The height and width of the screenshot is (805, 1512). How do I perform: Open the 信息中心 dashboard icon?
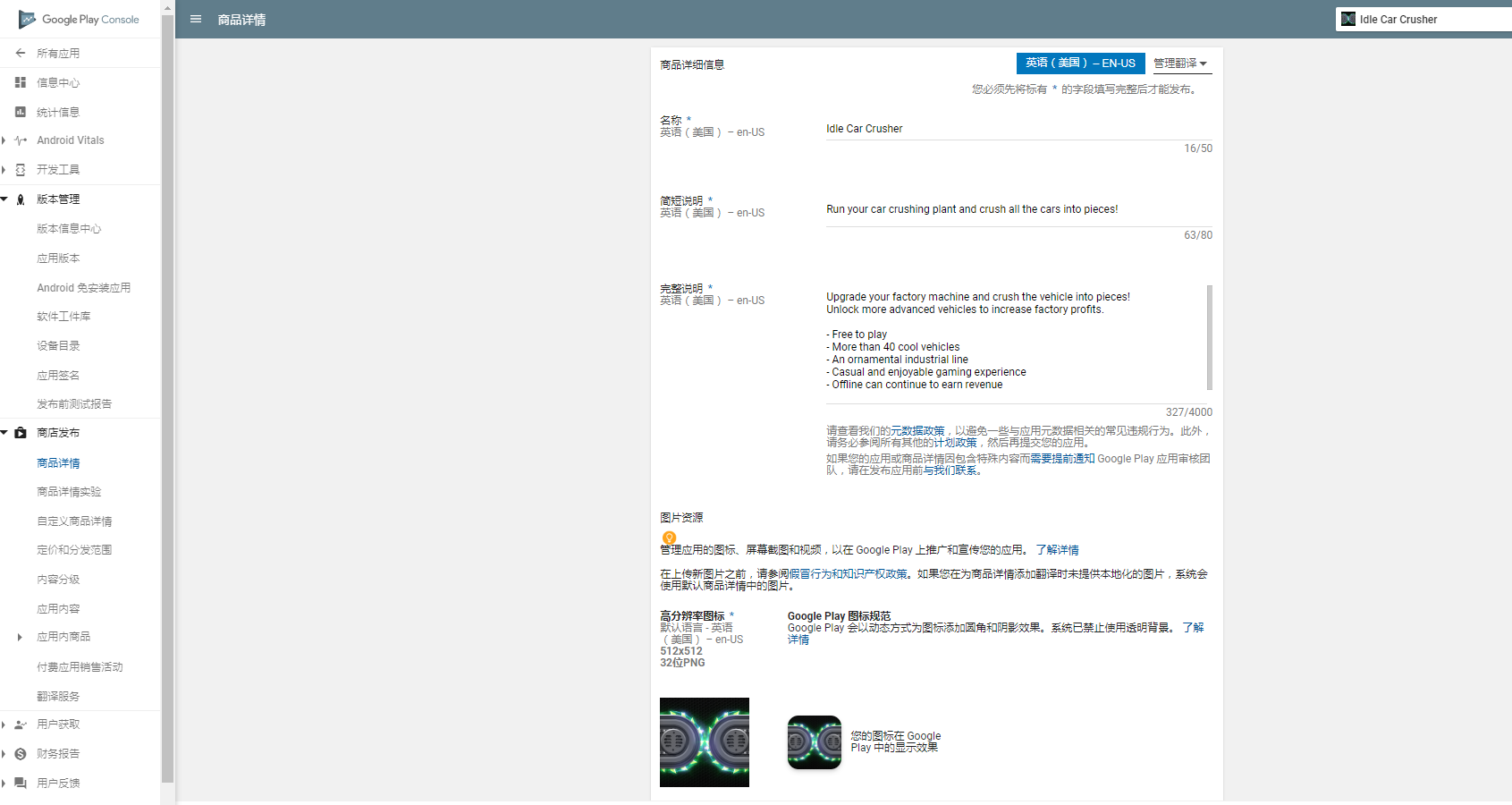[x=21, y=82]
